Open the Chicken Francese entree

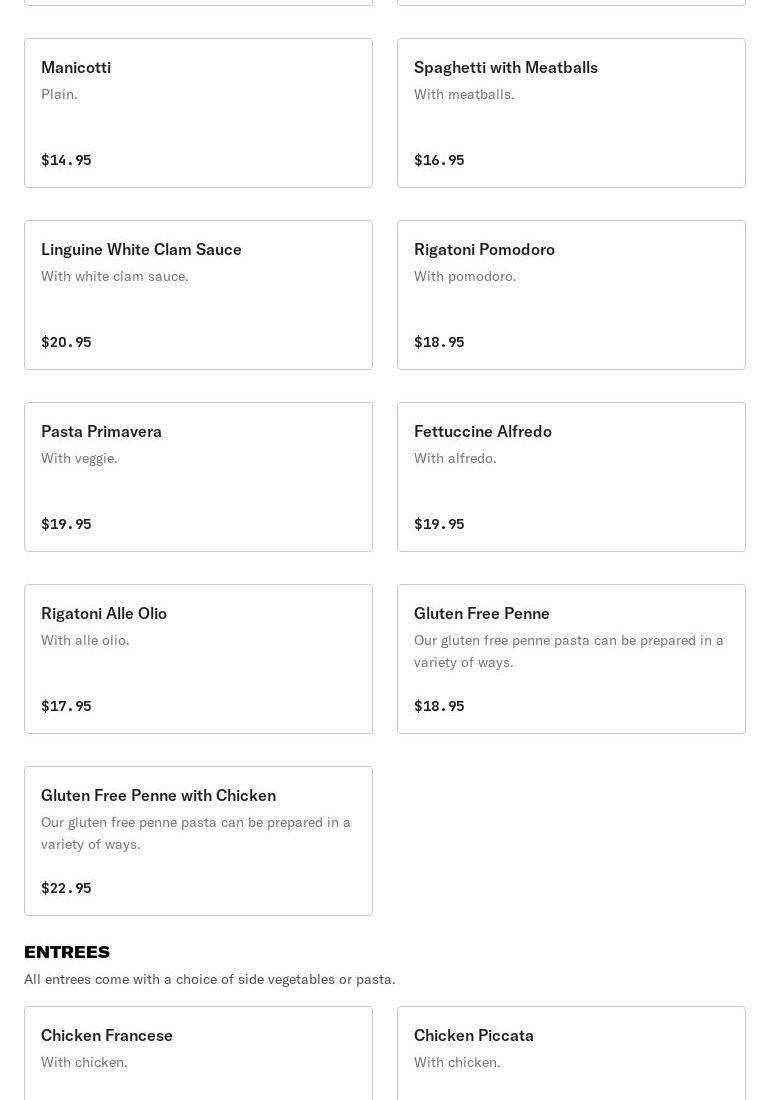tap(198, 1050)
